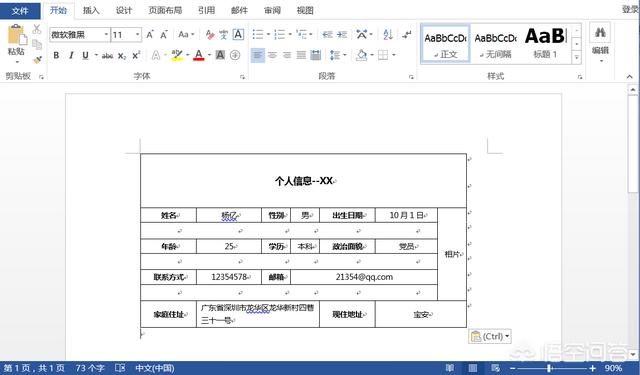Expand the styles gallery more arrow
This screenshot has width=640, height=375.
click(x=576, y=58)
